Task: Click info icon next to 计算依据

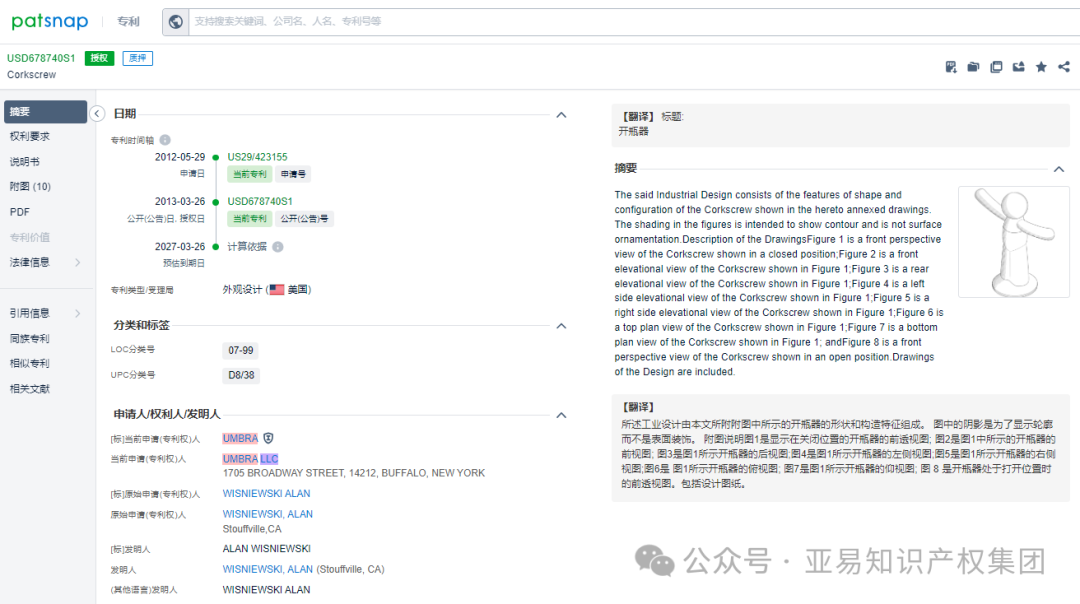Action: pos(278,247)
